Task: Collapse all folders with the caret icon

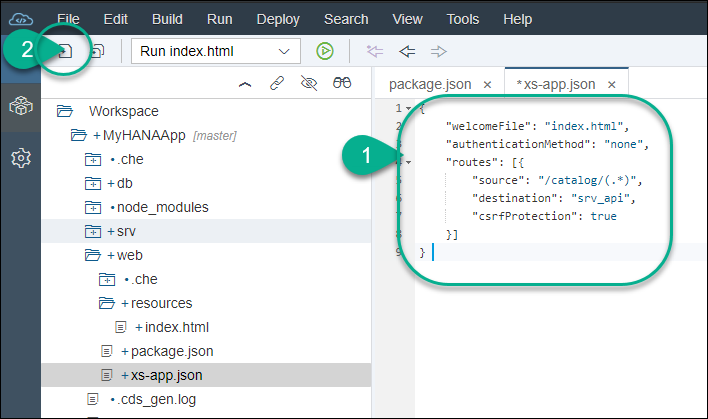Action: pos(245,84)
